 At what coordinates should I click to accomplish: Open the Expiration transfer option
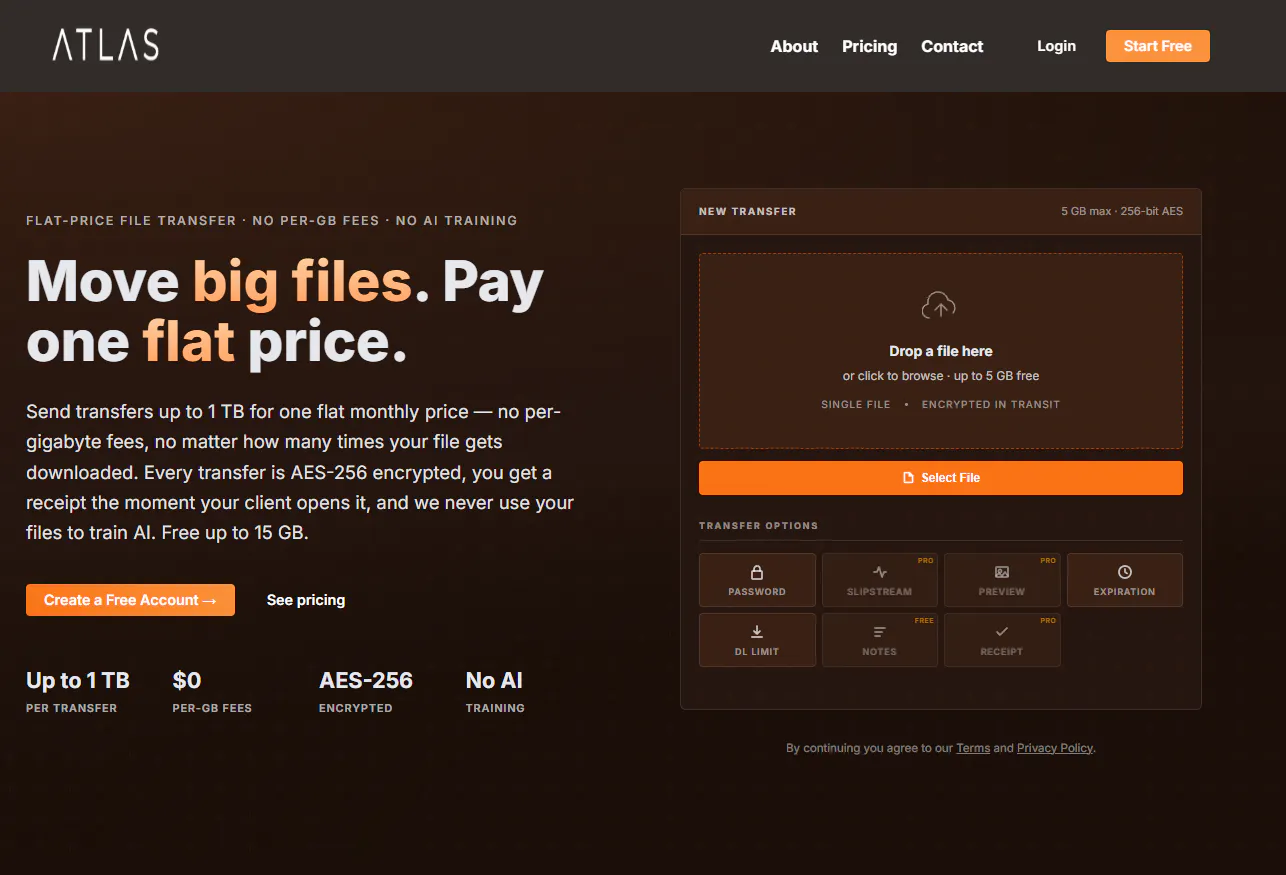point(1125,580)
